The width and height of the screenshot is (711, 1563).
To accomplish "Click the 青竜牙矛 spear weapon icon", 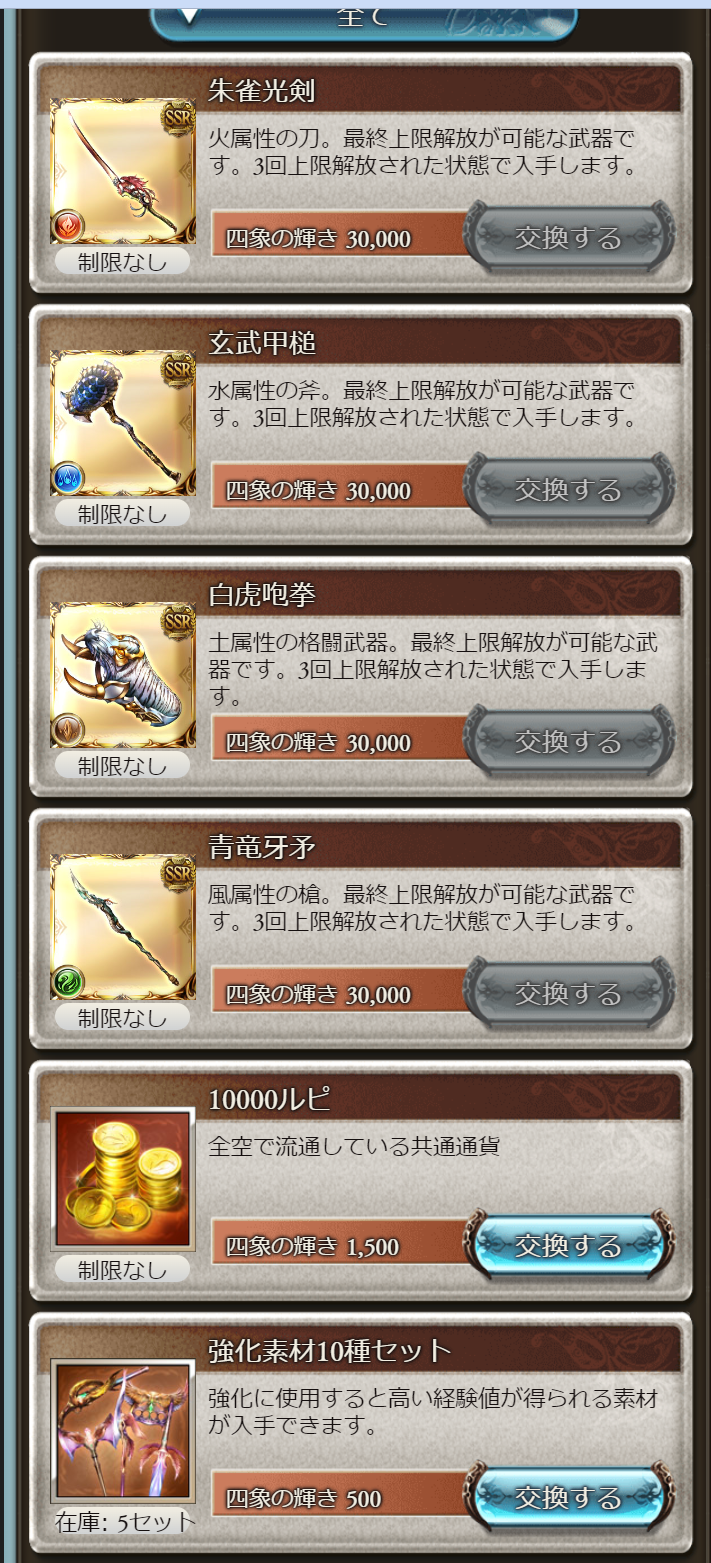I will click(123, 927).
